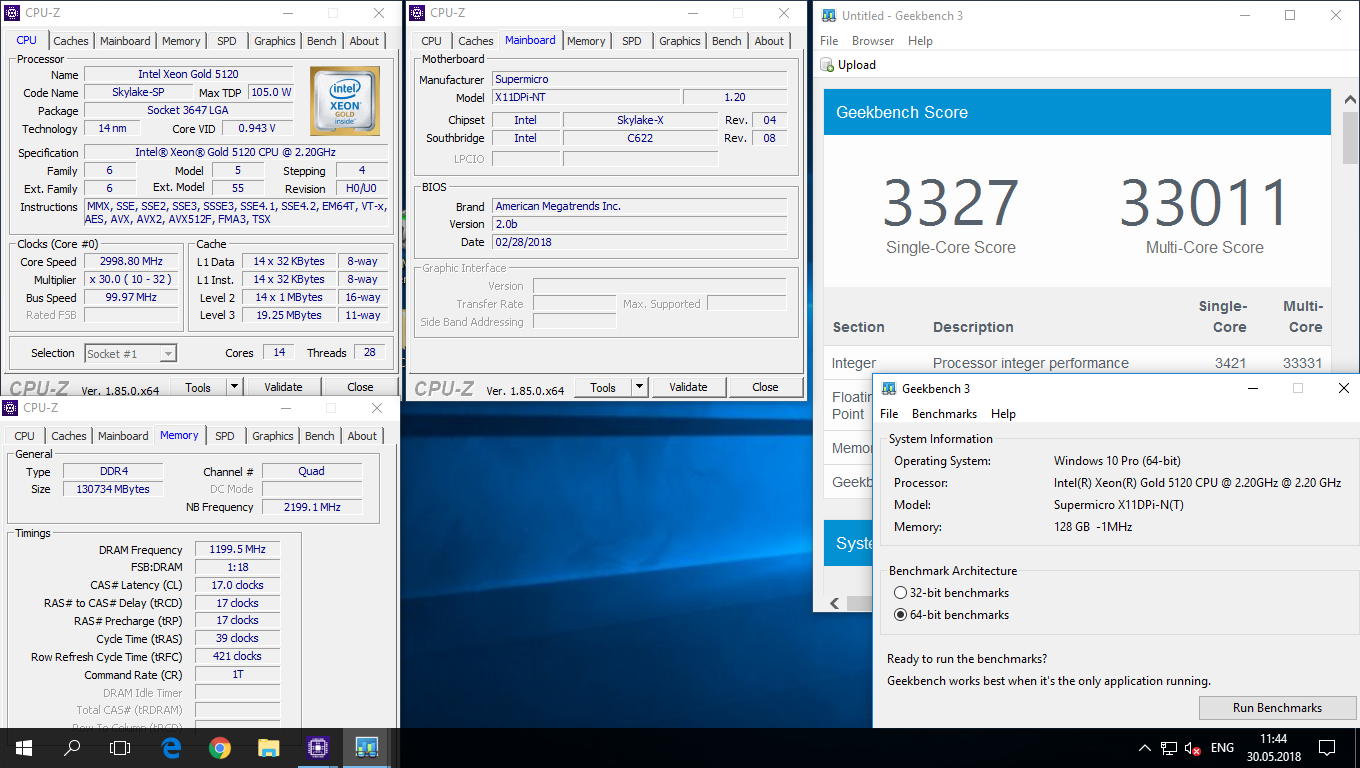
Task: Select 32-bit benchmarks radio button
Action: (x=900, y=593)
